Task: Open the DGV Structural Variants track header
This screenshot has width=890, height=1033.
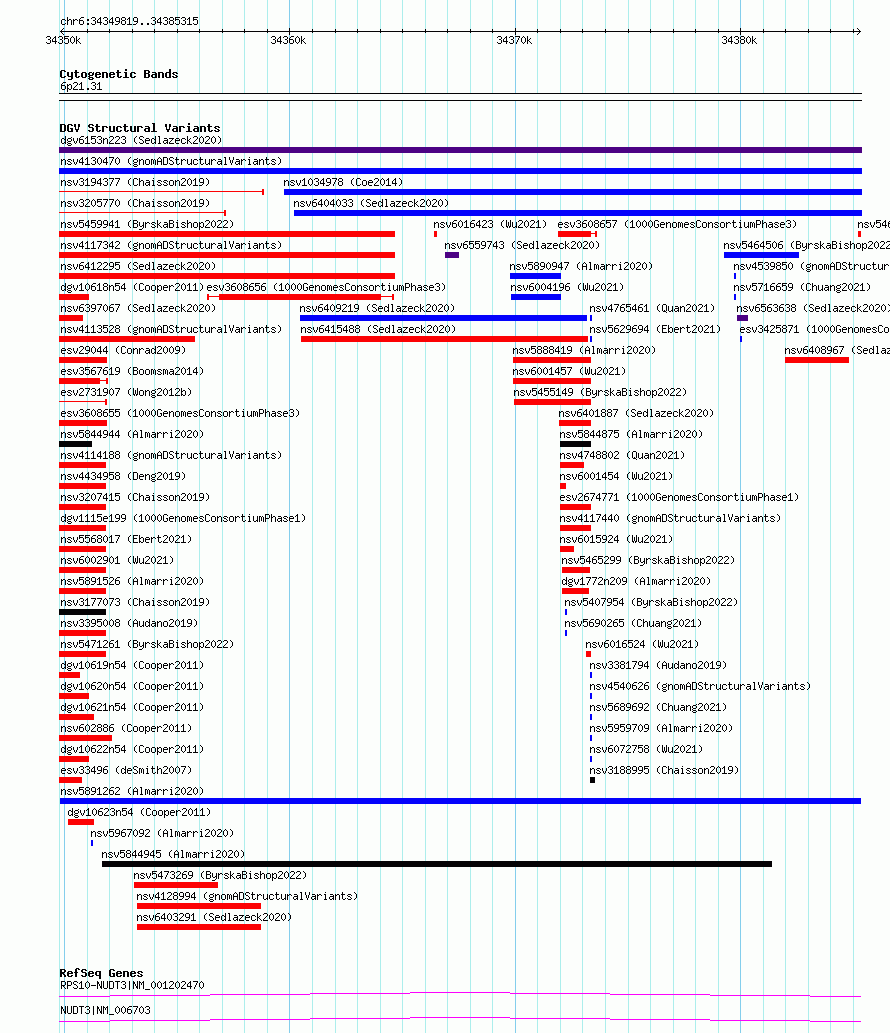Action: point(140,128)
